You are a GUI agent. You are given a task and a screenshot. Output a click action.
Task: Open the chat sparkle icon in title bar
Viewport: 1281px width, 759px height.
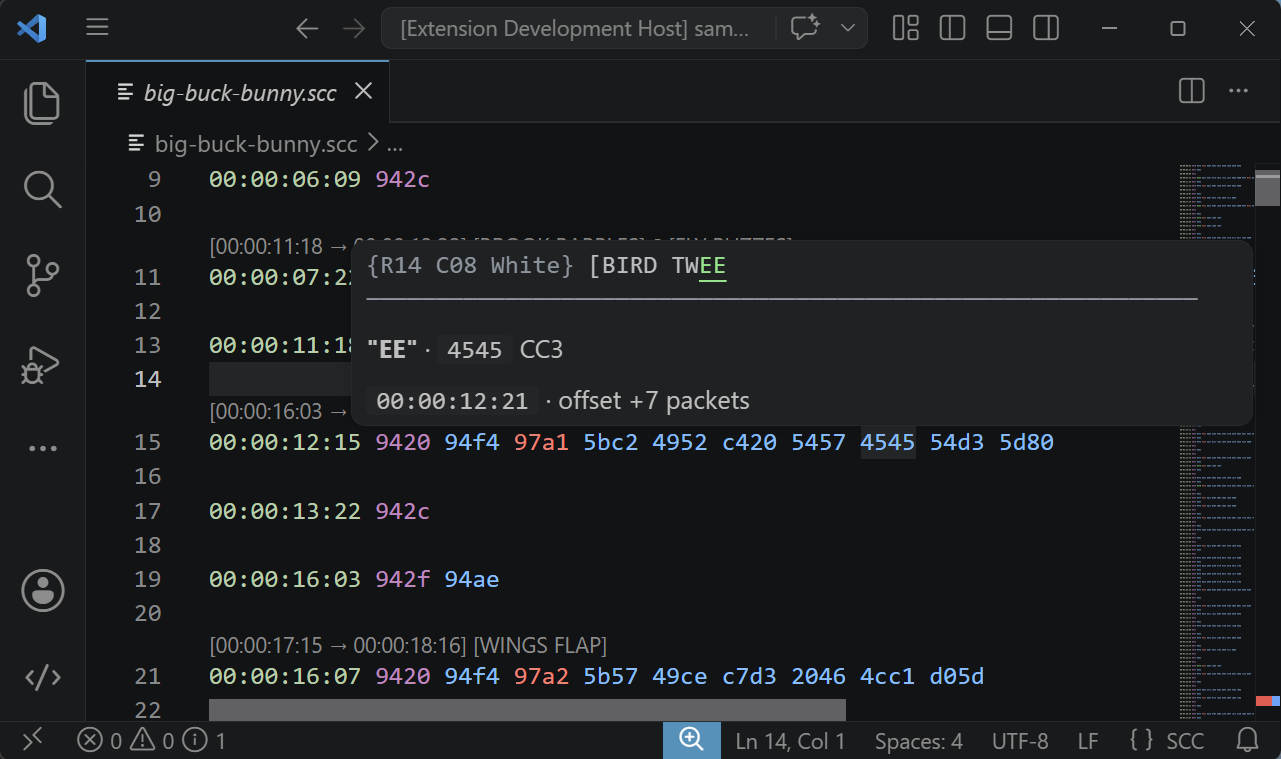[805, 28]
